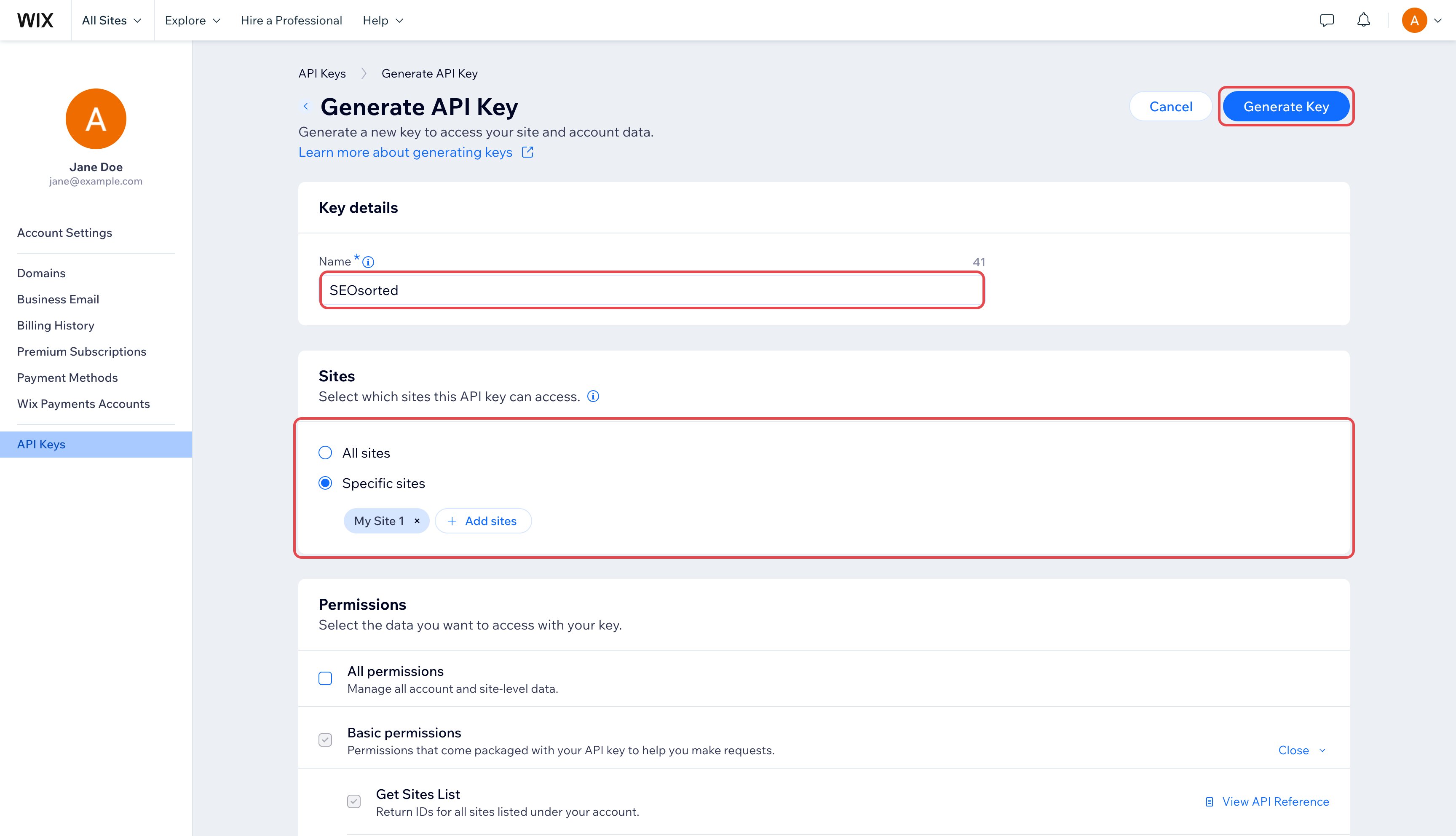Image resolution: width=1456 pixels, height=836 pixels.
Task: Select the Specific sites radio option
Action: (x=325, y=483)
